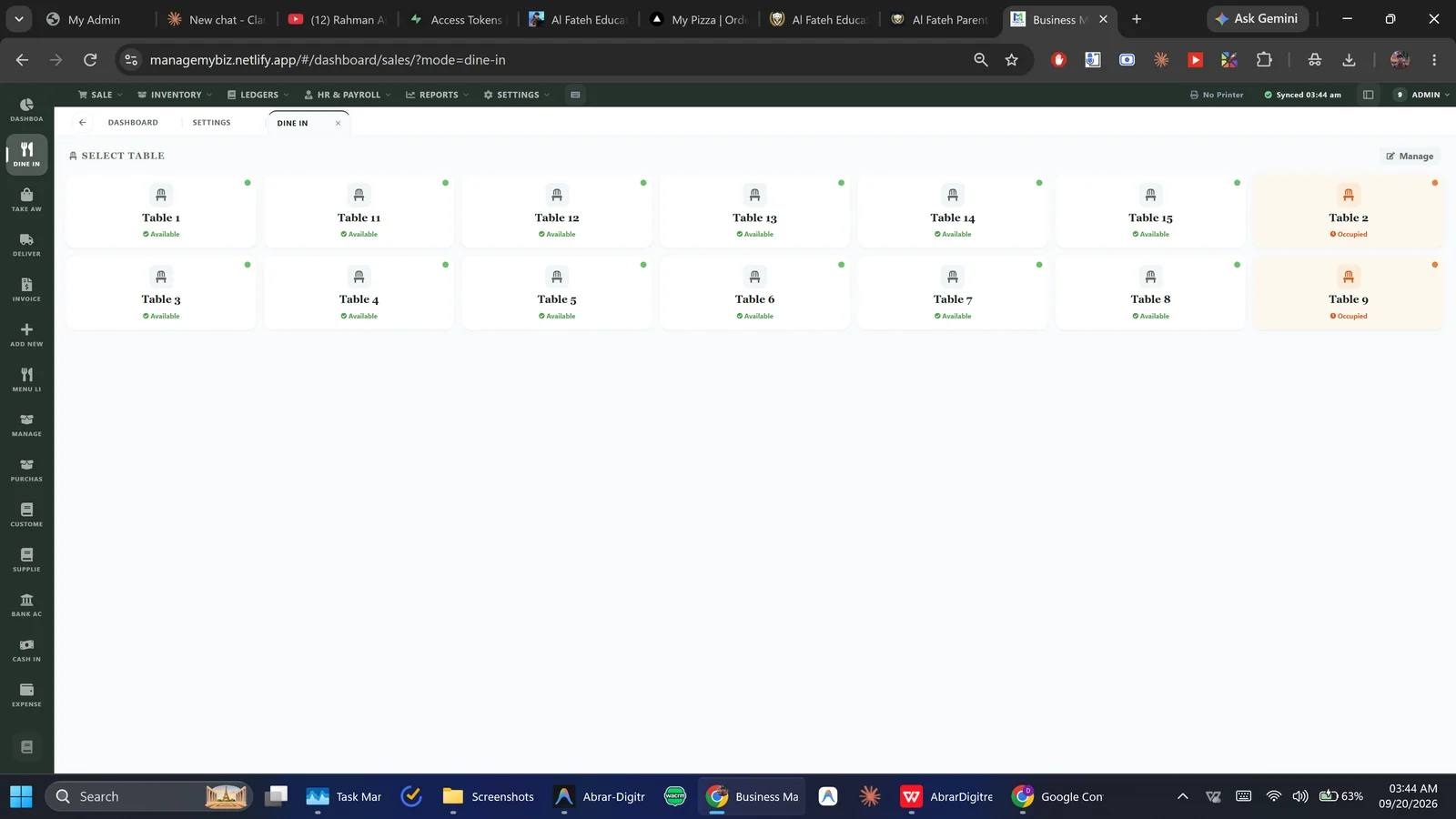Click the Manage tables button

1410,157
